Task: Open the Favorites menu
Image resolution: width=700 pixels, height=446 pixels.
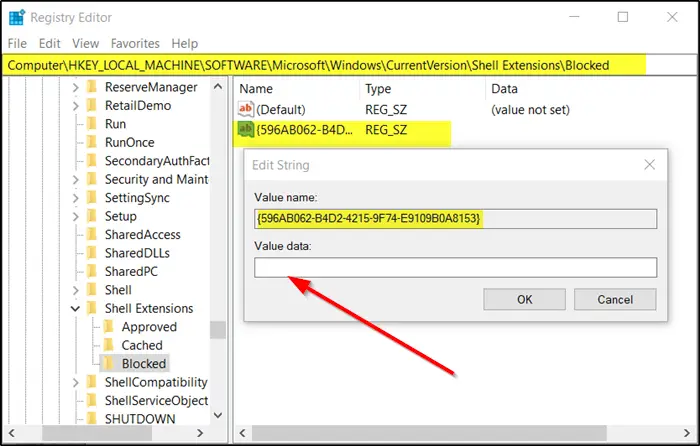Action: pyautogui.click(x=135, y=43)
